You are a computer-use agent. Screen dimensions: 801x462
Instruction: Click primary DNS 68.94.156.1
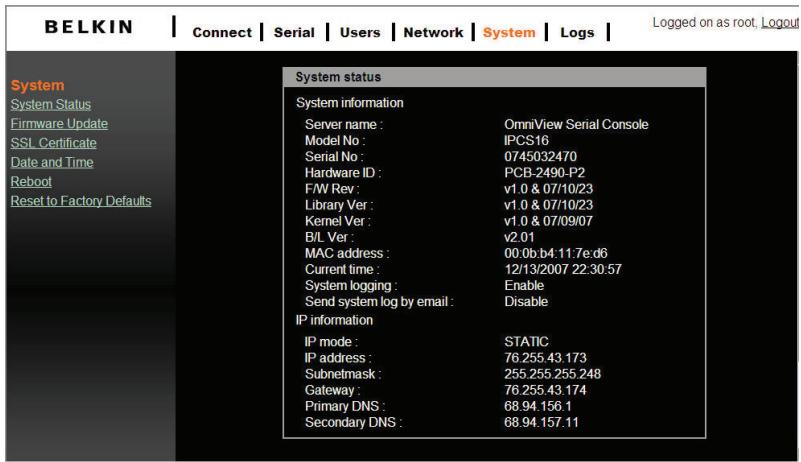coord(538,406)
